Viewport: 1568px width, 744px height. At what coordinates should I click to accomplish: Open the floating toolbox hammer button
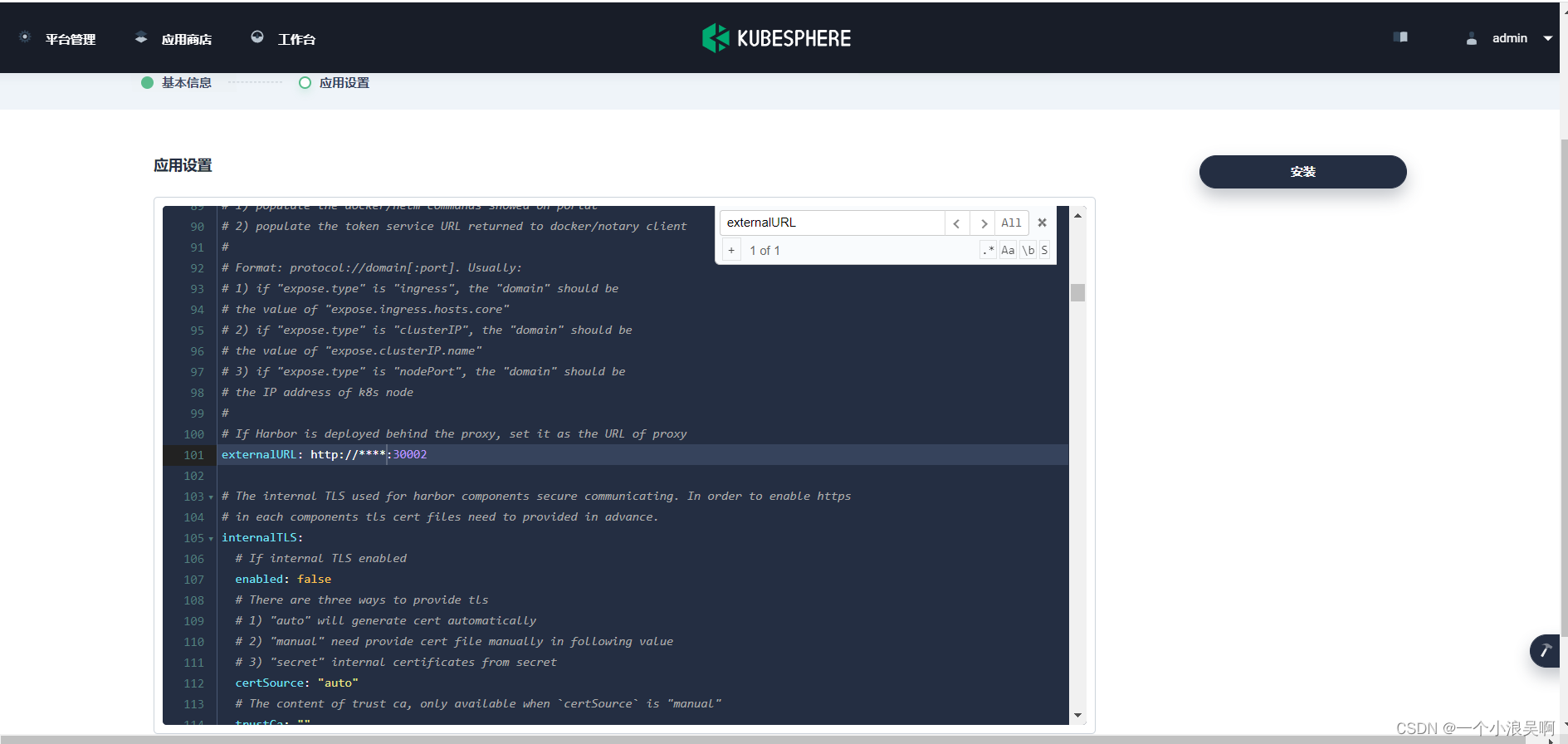coord(1545,651)
